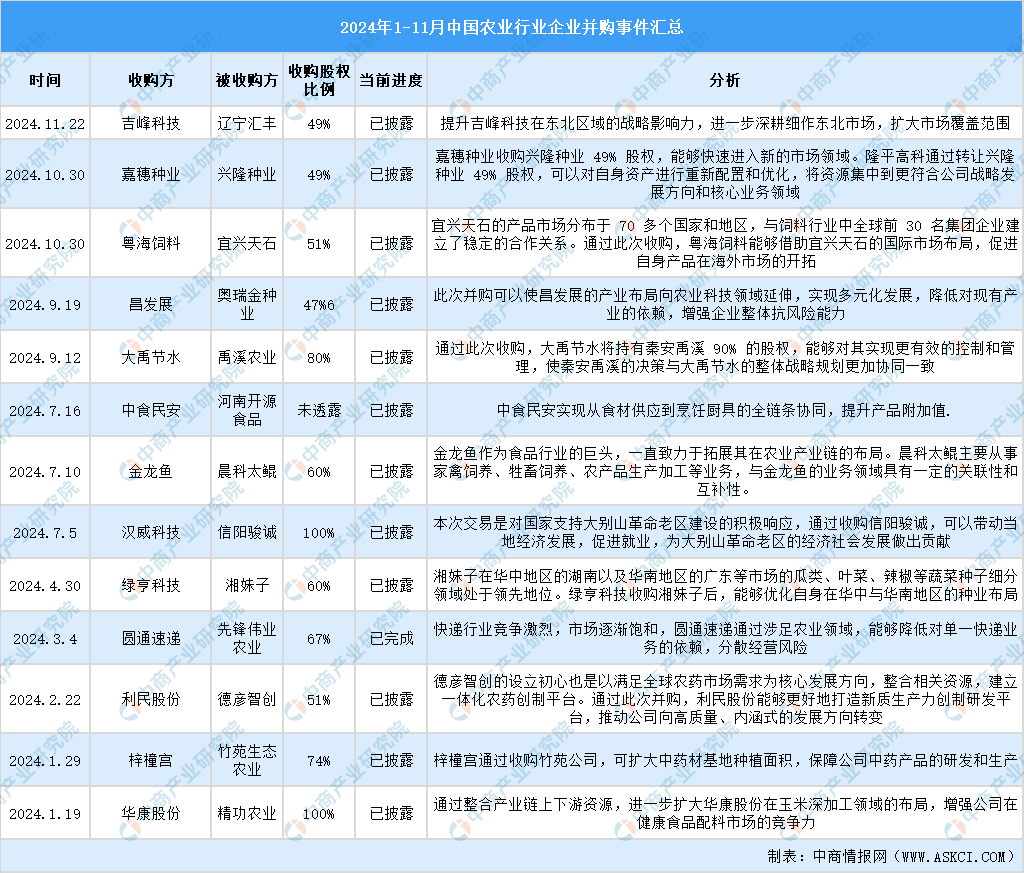
Task: Click the target cell 兴隆种业
Action: 247,174
